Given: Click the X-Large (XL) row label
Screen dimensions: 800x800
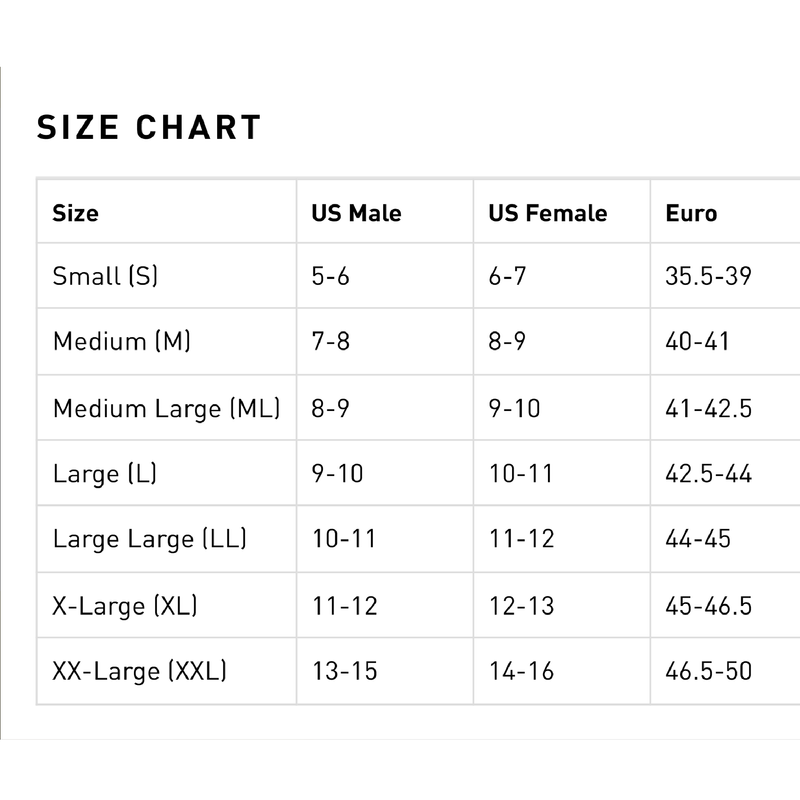Looking at the screenshot, I should click(x=124, y=606).
